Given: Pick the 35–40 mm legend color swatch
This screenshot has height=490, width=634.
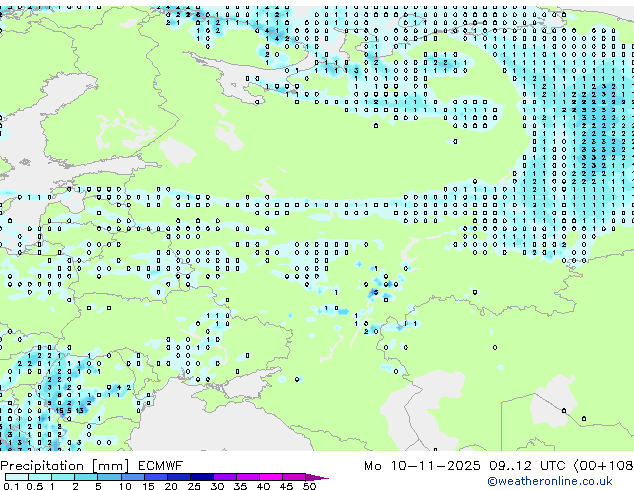Looking at the screenshot, I should 247,477.
